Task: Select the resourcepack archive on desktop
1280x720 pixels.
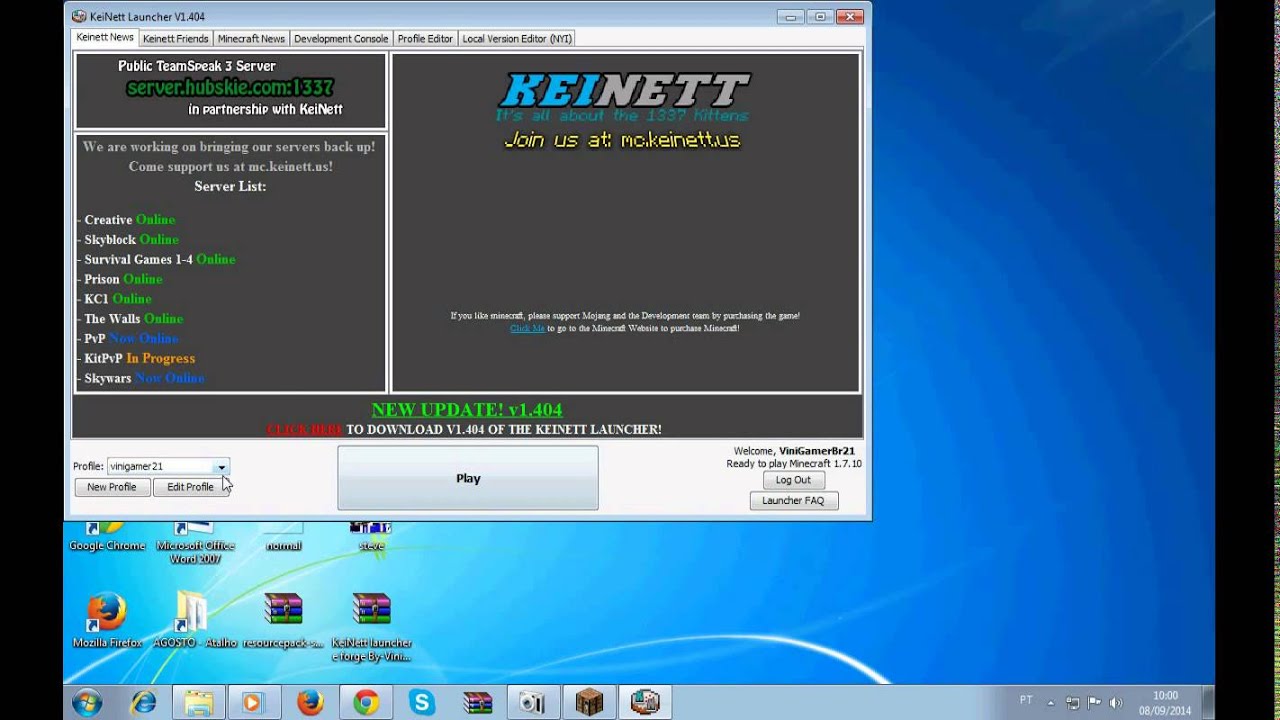Action: [x=283, y=620]
